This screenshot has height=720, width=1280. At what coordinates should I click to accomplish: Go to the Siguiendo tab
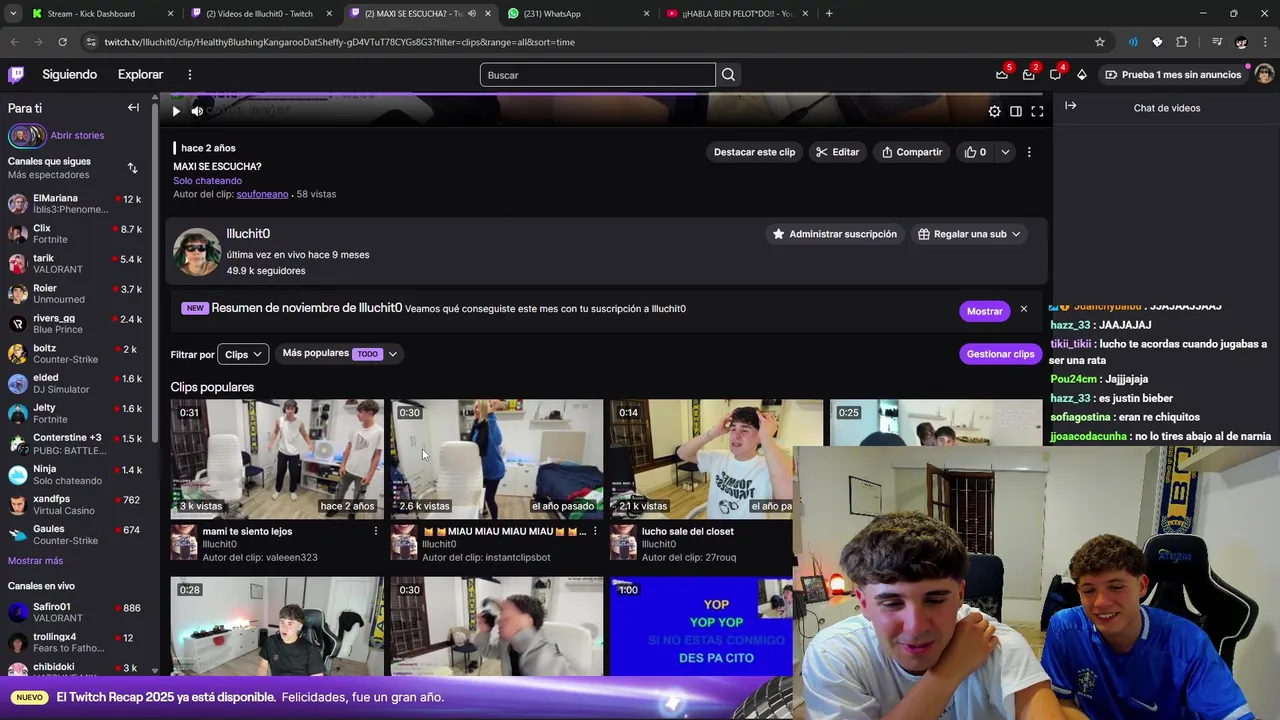(70, 75)
